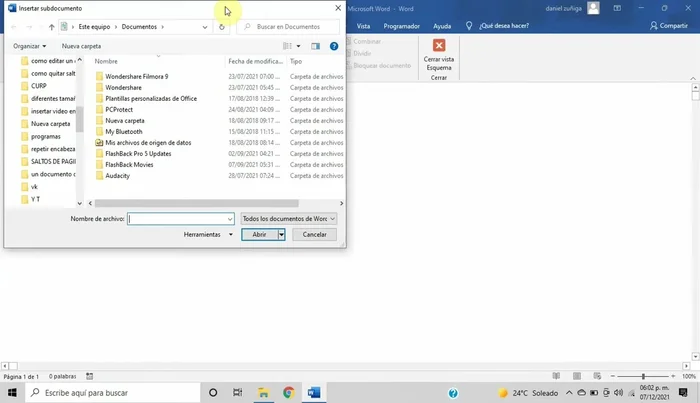This screenshot has width=700, height=403.
Task: Open the Ayuda ribbon tab
Action: (442, 26)
